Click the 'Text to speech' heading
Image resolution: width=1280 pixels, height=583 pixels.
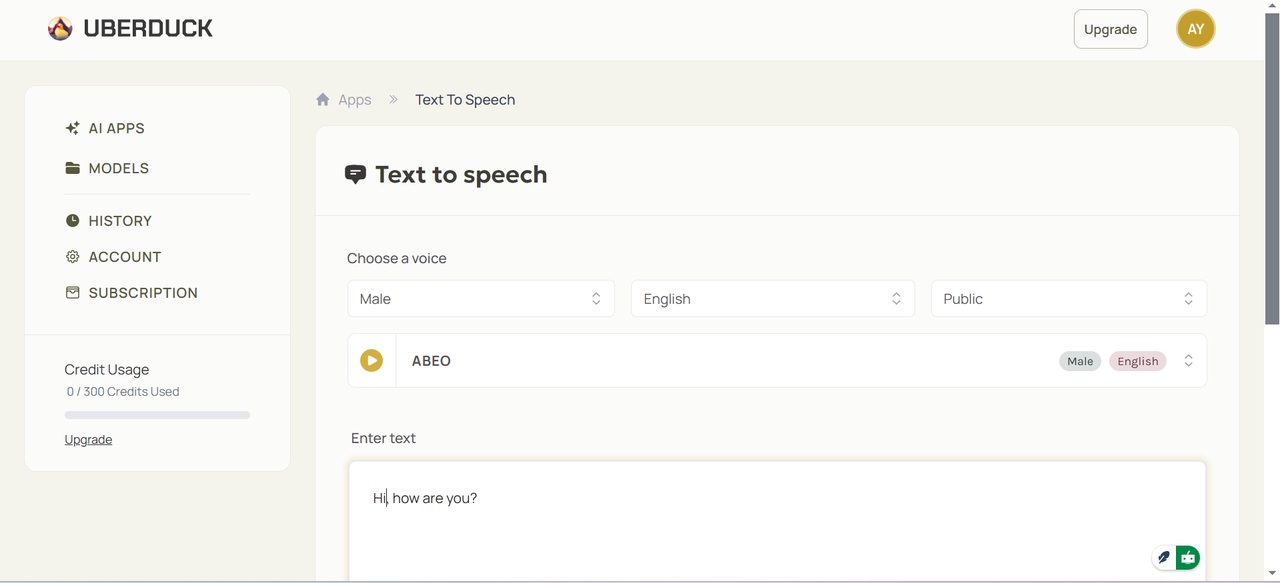pos(461,174)
